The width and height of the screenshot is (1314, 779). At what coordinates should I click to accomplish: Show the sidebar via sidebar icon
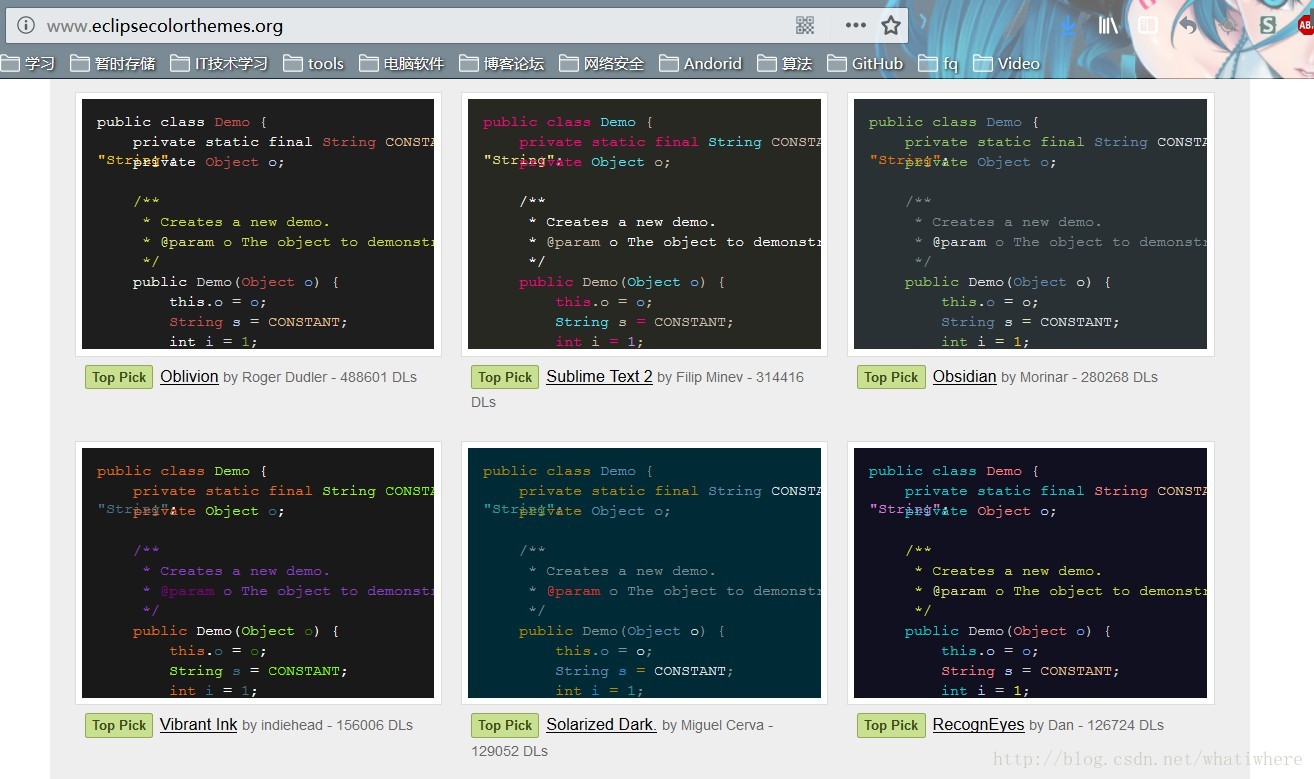pos(1148,26)
